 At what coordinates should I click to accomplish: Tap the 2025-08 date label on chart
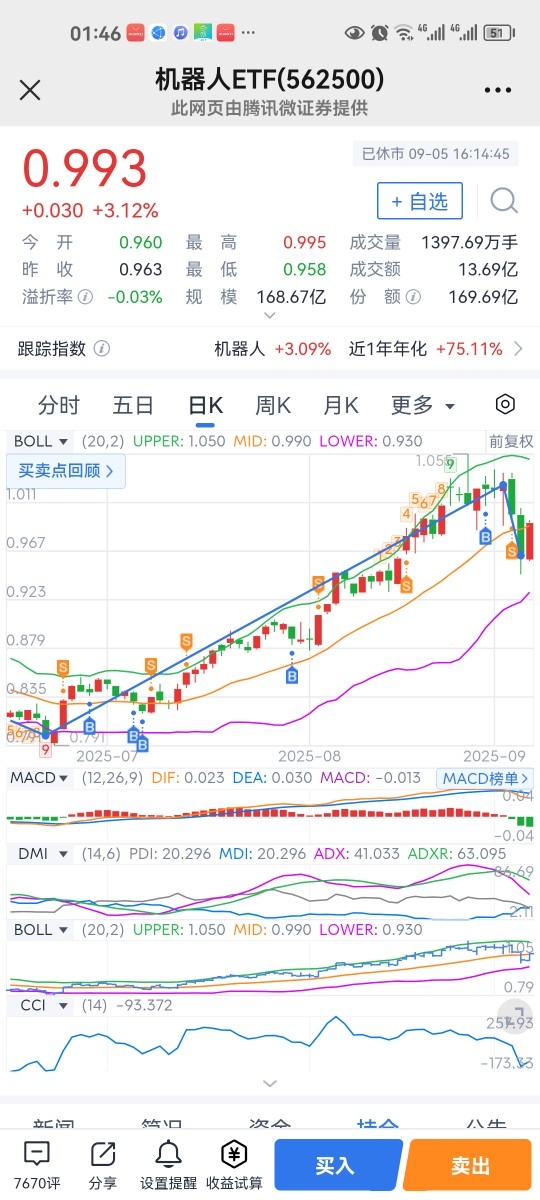309,756
